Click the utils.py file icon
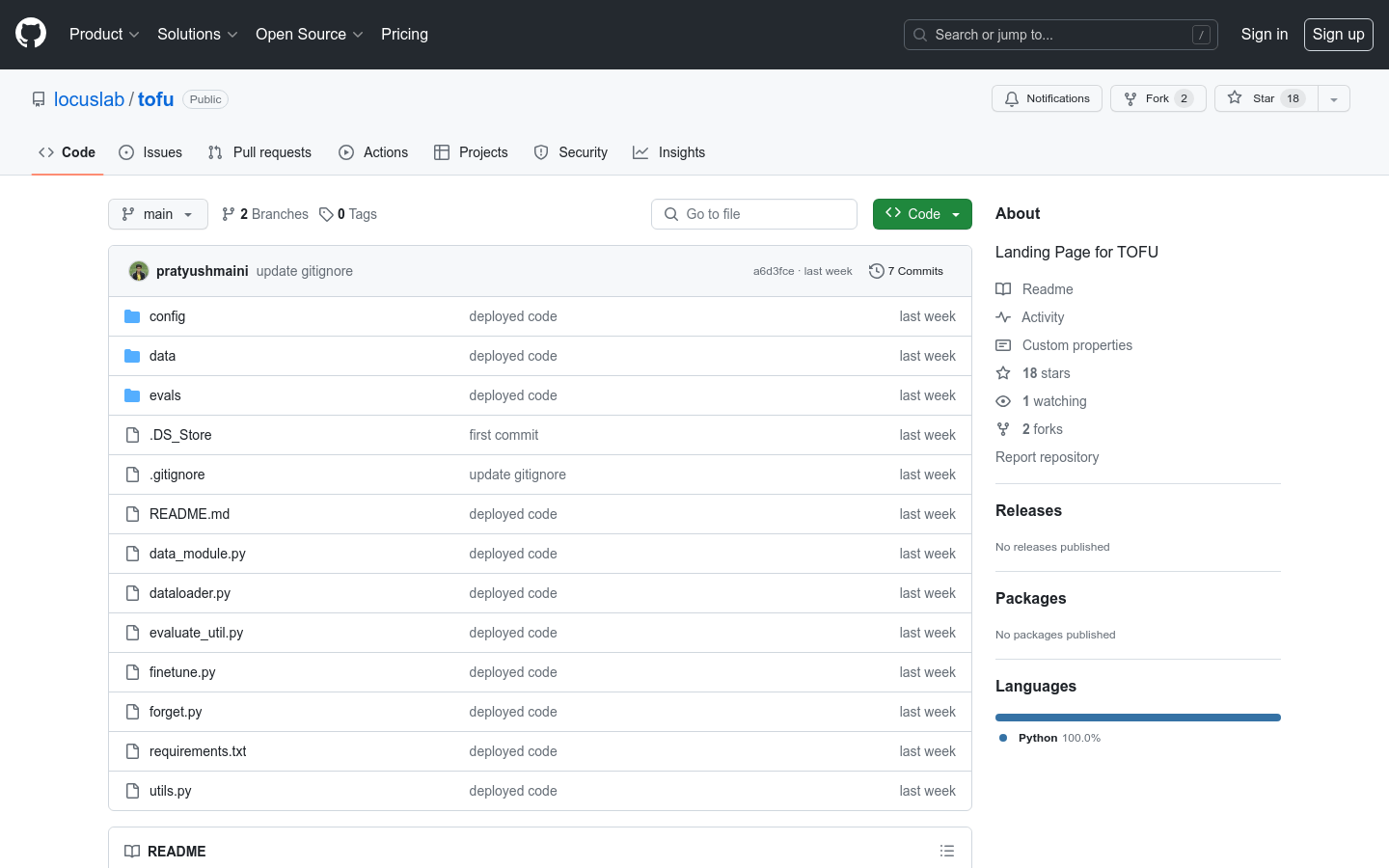The height and width of the screenshot is (868, 1389). coord(132,791)
